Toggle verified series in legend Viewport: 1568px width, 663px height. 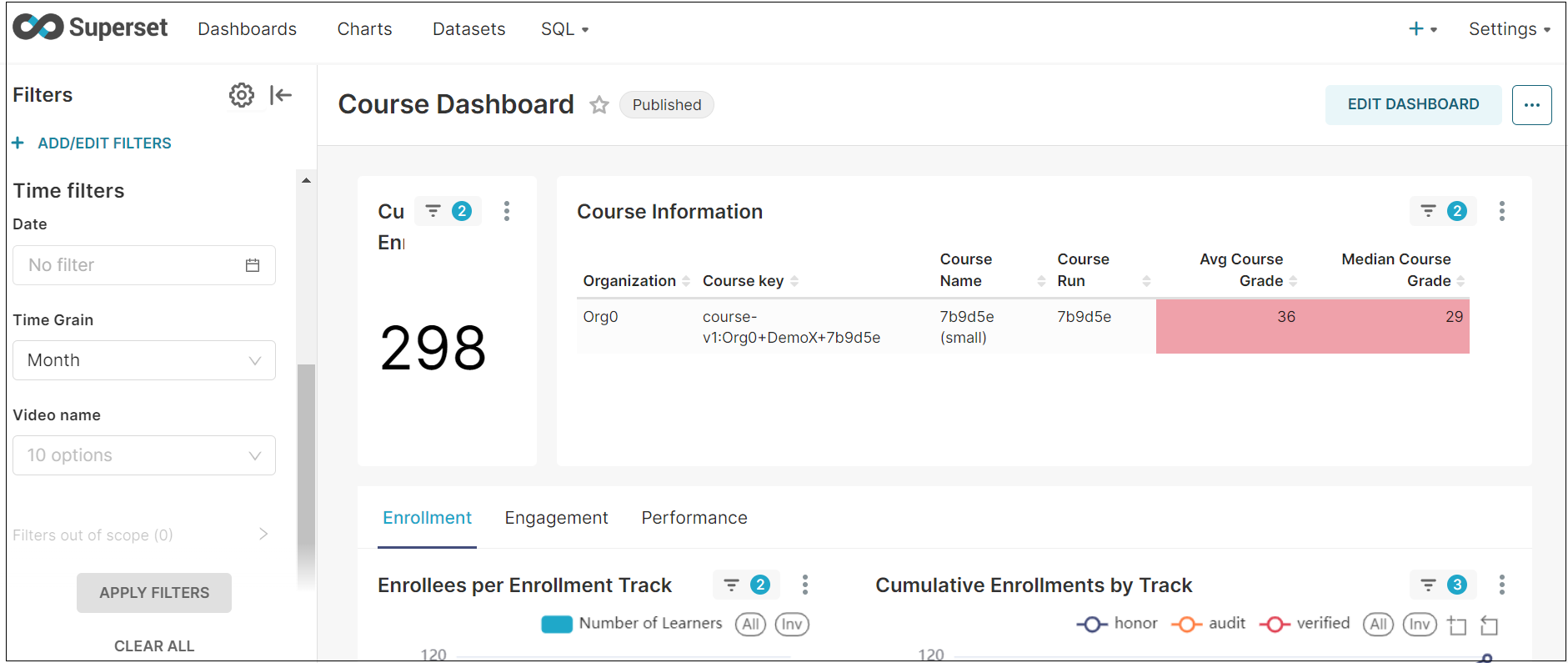click(1305, 624)
